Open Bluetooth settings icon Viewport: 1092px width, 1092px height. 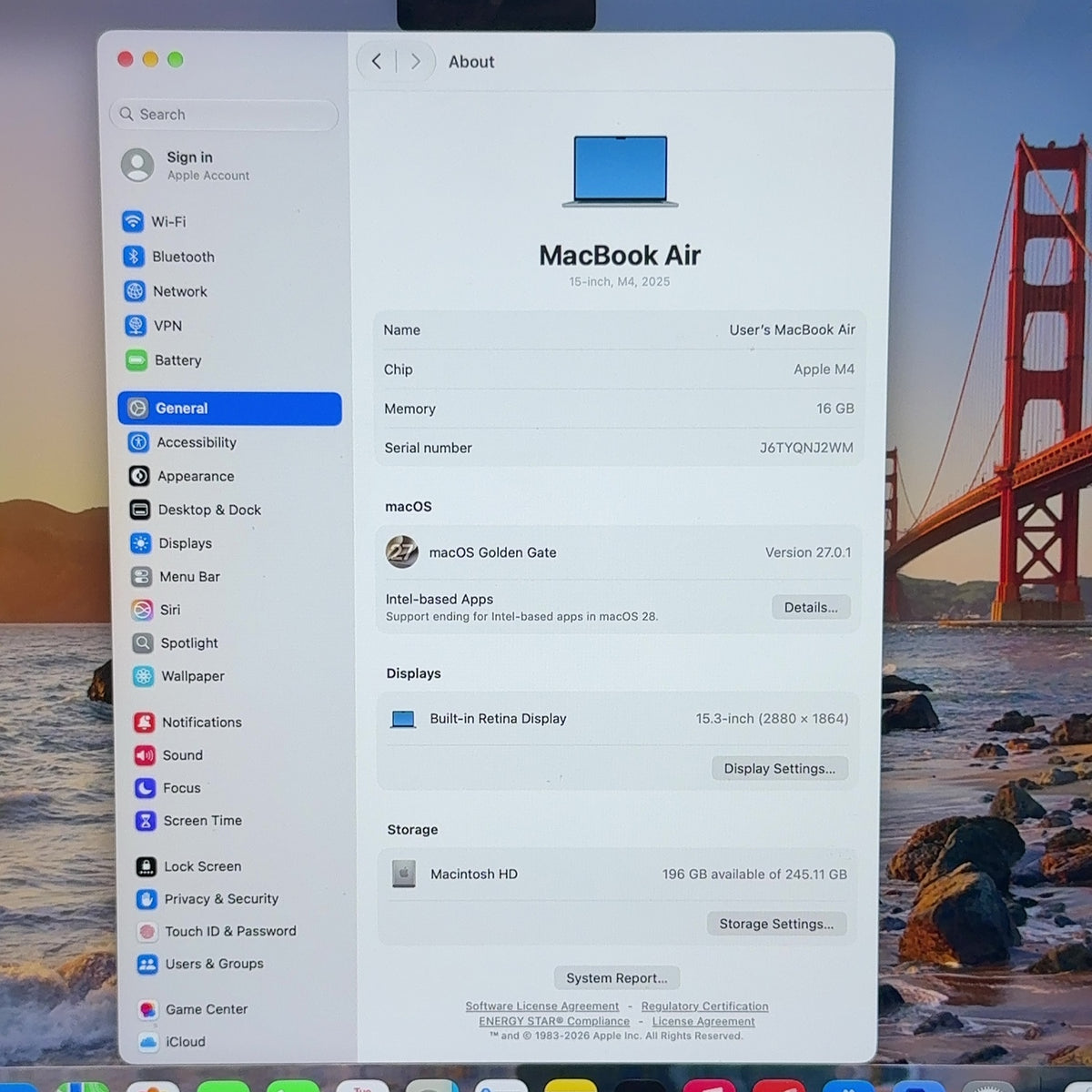click(134, 257)
